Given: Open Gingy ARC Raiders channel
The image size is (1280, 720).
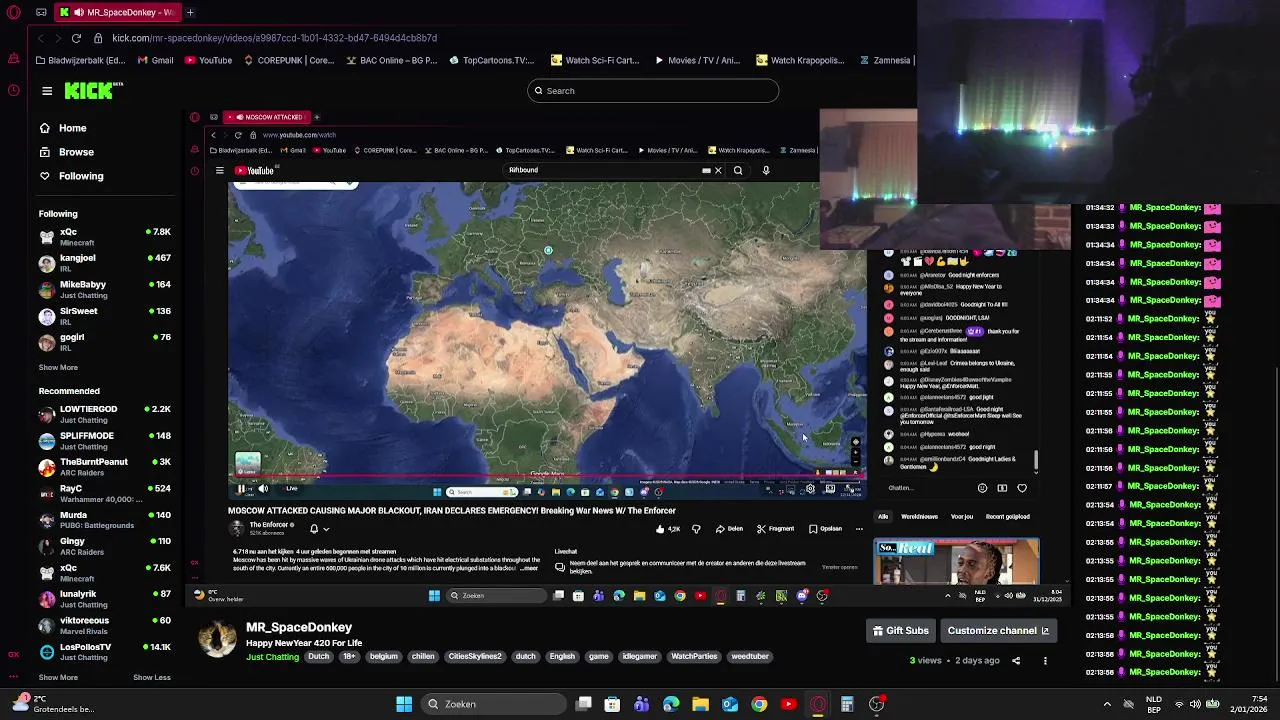Looking at the screenshot, I should coord(105,546).
